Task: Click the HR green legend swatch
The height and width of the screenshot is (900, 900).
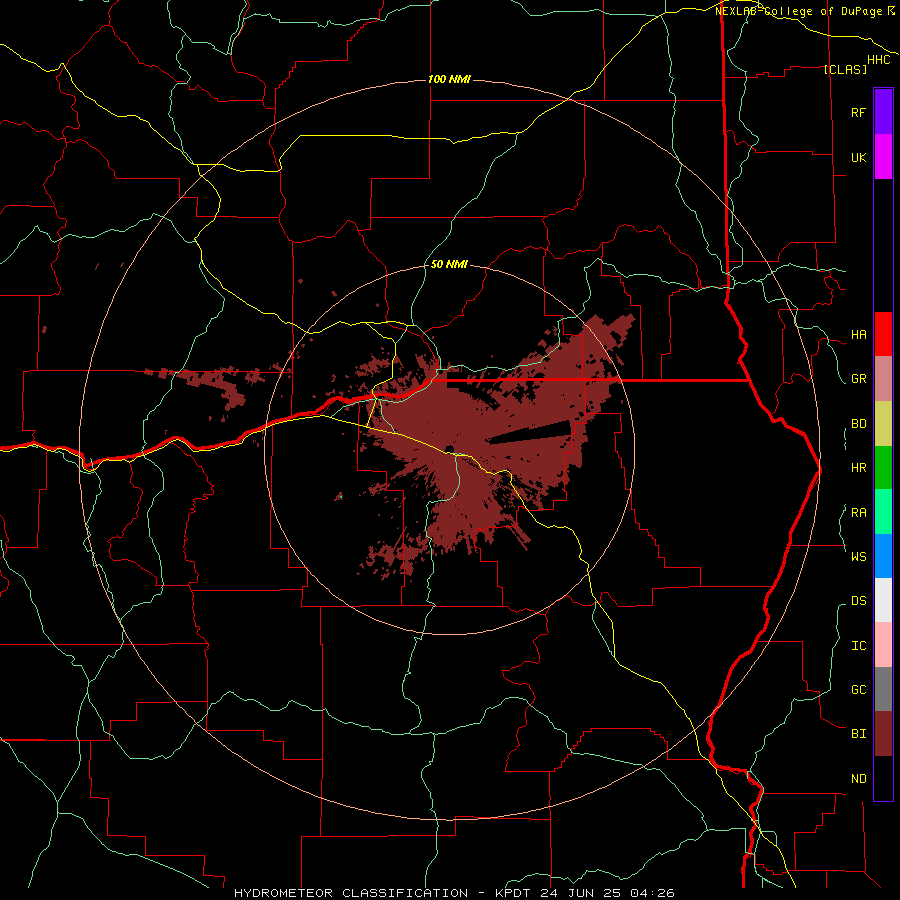Action: coord(883,468)
